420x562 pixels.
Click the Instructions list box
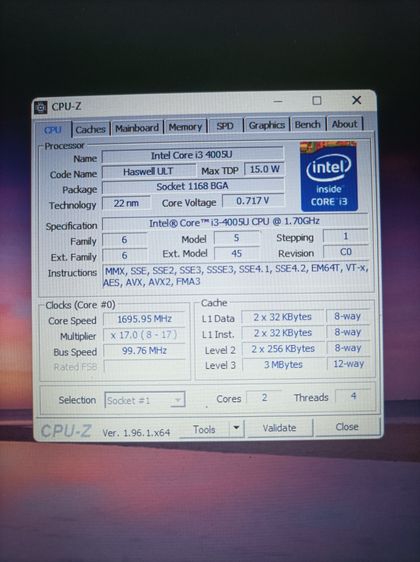point(235,275)
